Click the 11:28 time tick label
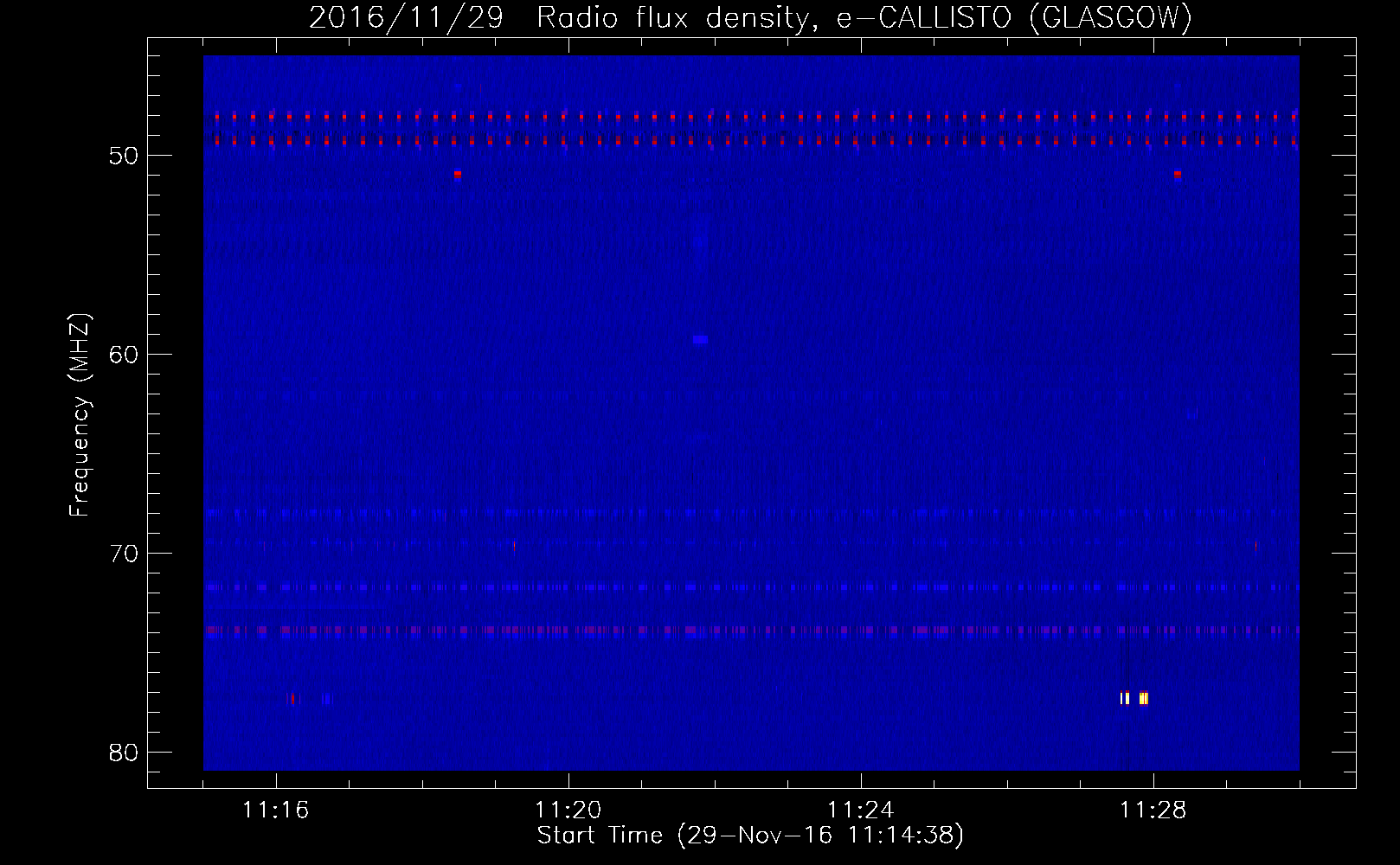The width and height of the screenshot is (1400, 865). [x=1153, y=811]
